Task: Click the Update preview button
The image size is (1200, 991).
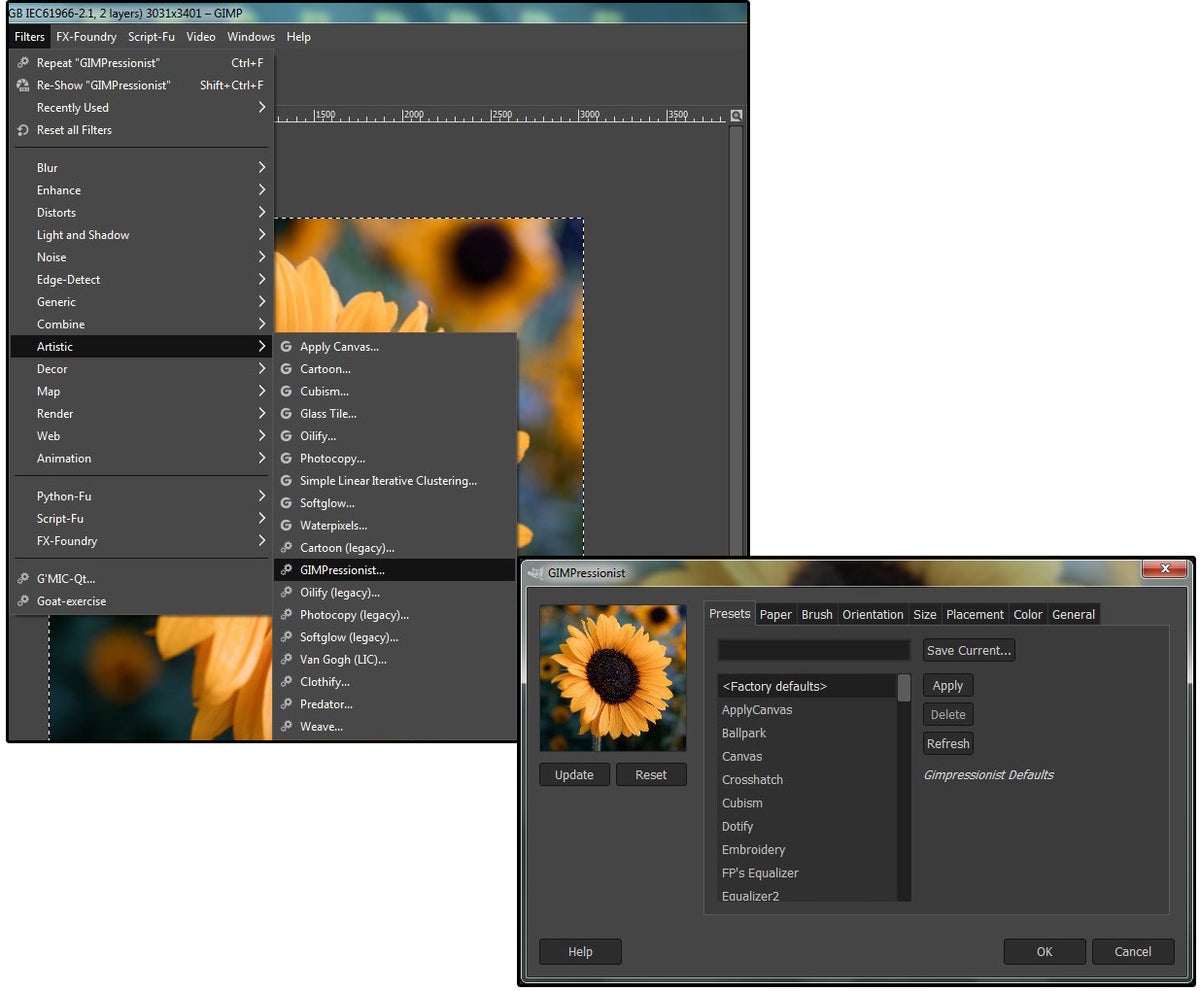Action: [x=574, y=774]
